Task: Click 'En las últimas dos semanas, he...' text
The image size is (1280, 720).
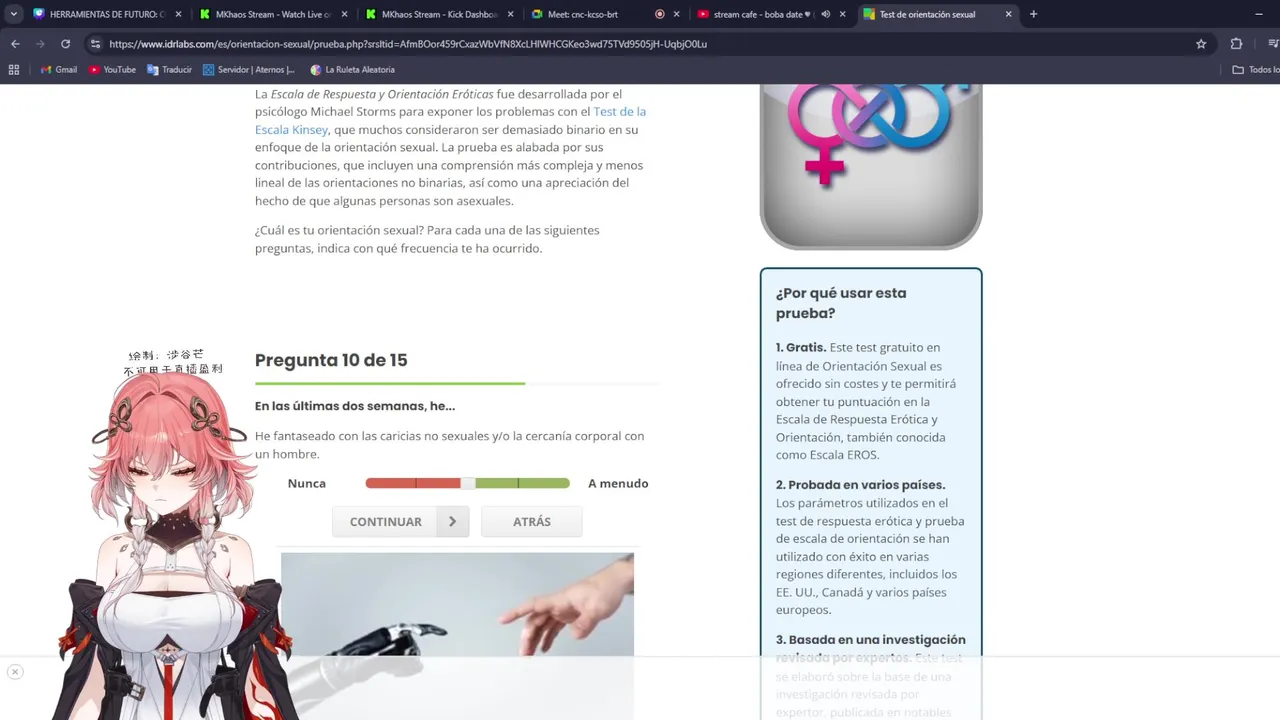Action: (355, 406)
